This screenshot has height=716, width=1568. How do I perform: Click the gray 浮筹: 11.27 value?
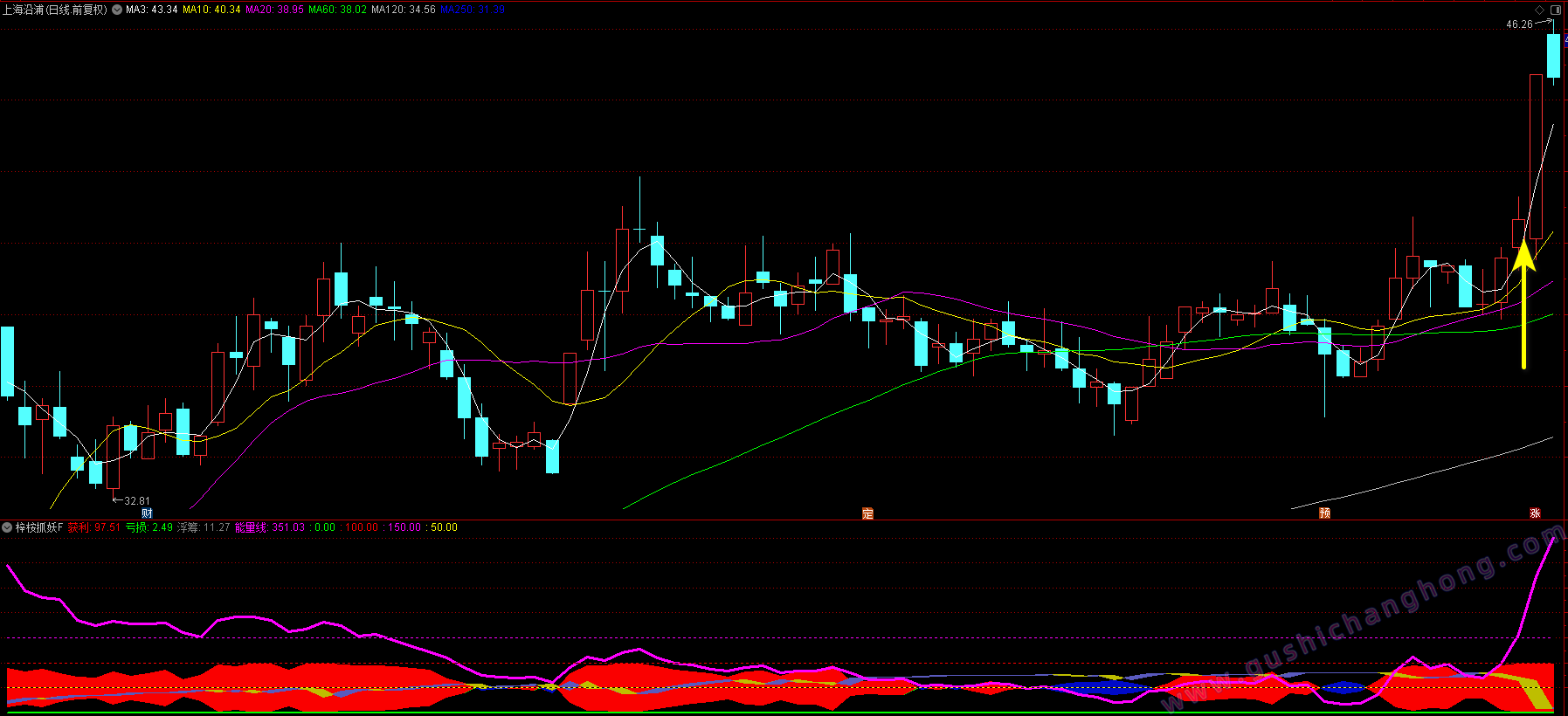click(204, 527)
